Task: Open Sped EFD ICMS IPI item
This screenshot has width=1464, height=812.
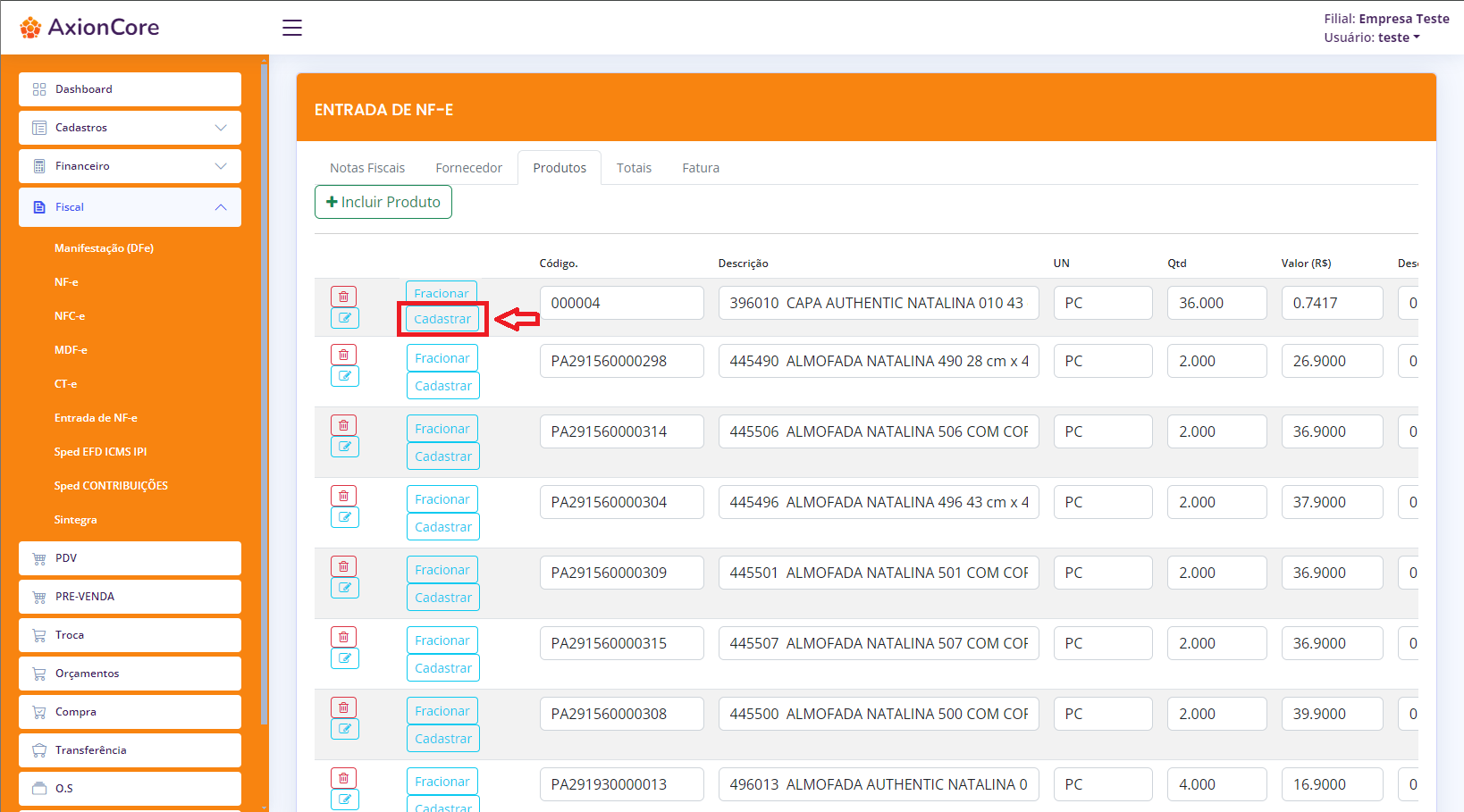Action: pyautogui.click(x=100, y=452)
